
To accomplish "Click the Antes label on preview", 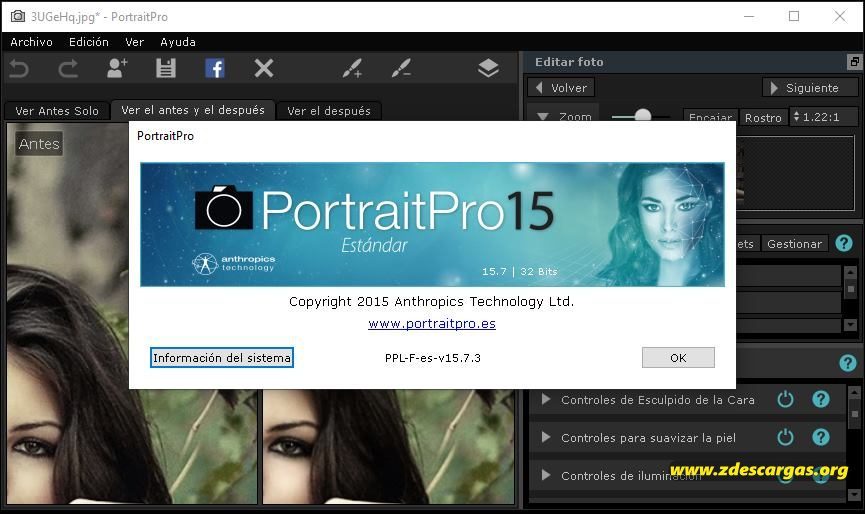I will coord(39,143).
